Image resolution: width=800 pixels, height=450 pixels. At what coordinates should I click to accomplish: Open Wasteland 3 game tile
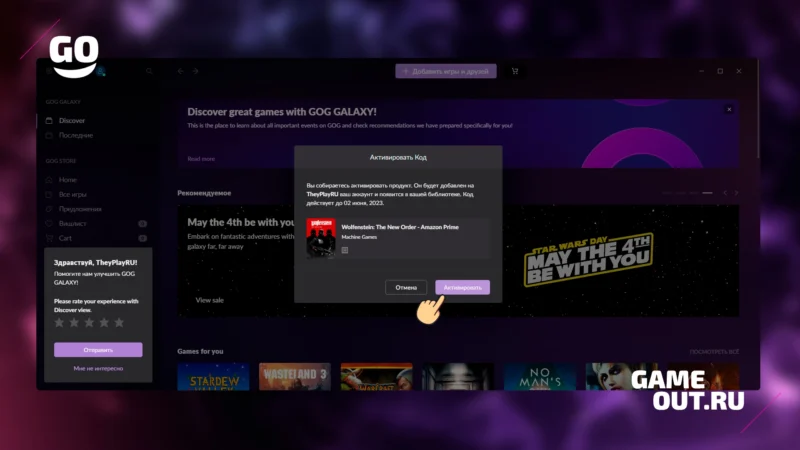295,377
